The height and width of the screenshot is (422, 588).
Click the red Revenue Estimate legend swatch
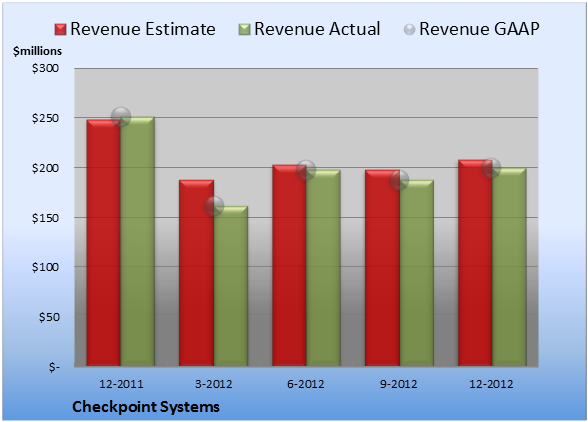pos(60,30)
